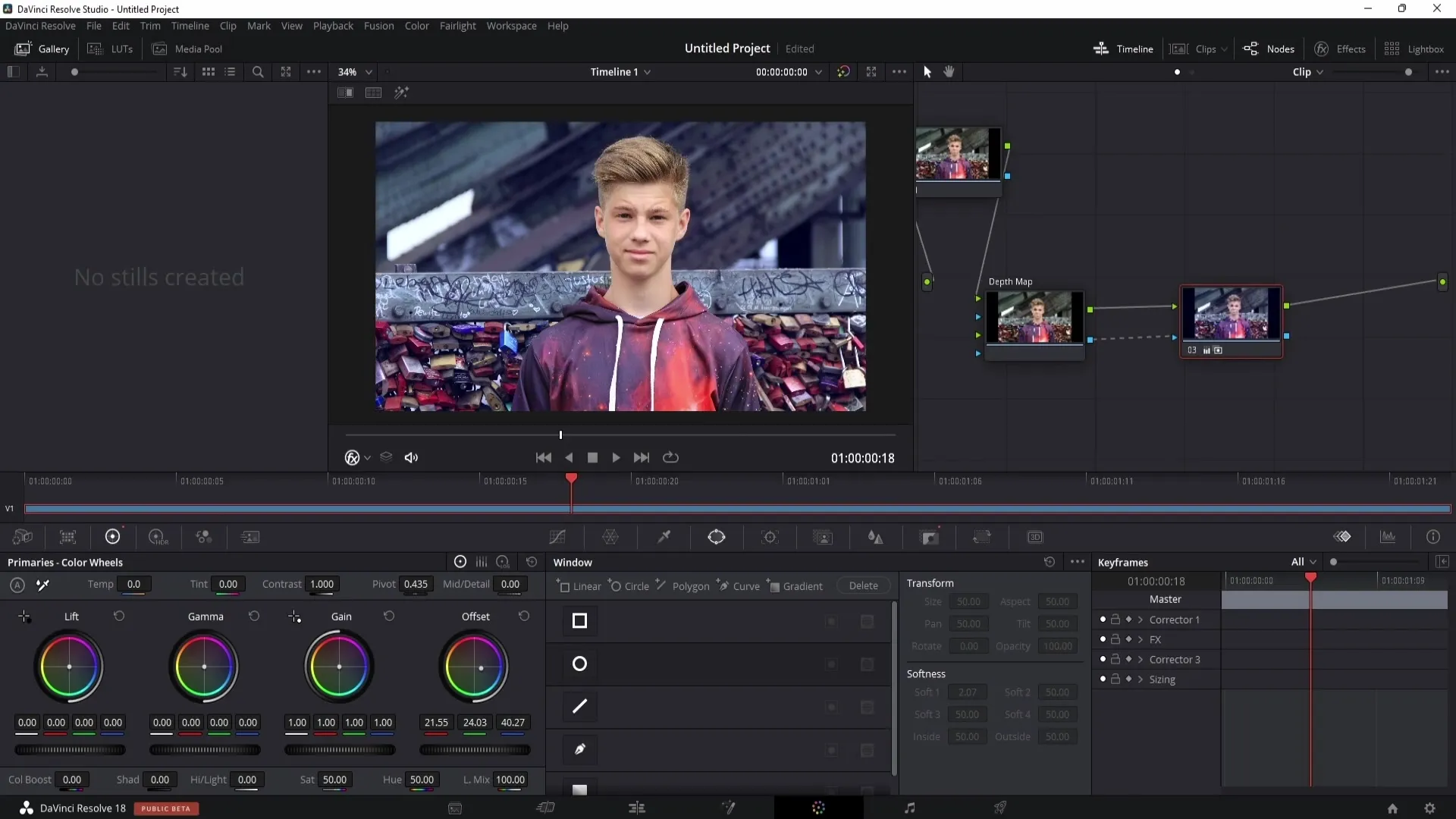
Task: Select the Gradient window tool
Action: point(804,586)
